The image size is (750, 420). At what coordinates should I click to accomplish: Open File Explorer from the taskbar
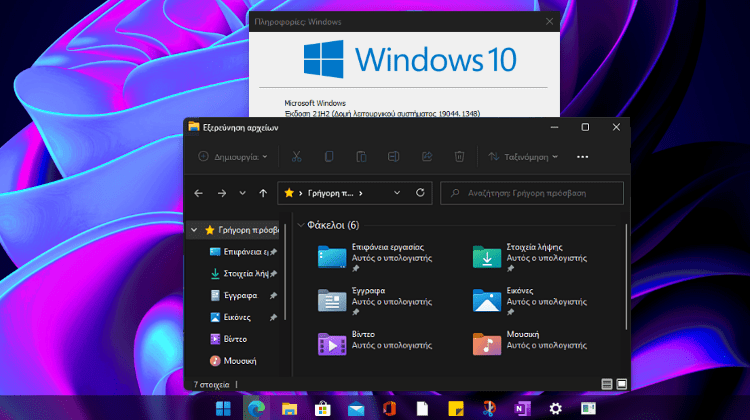(x=289, y=409)
